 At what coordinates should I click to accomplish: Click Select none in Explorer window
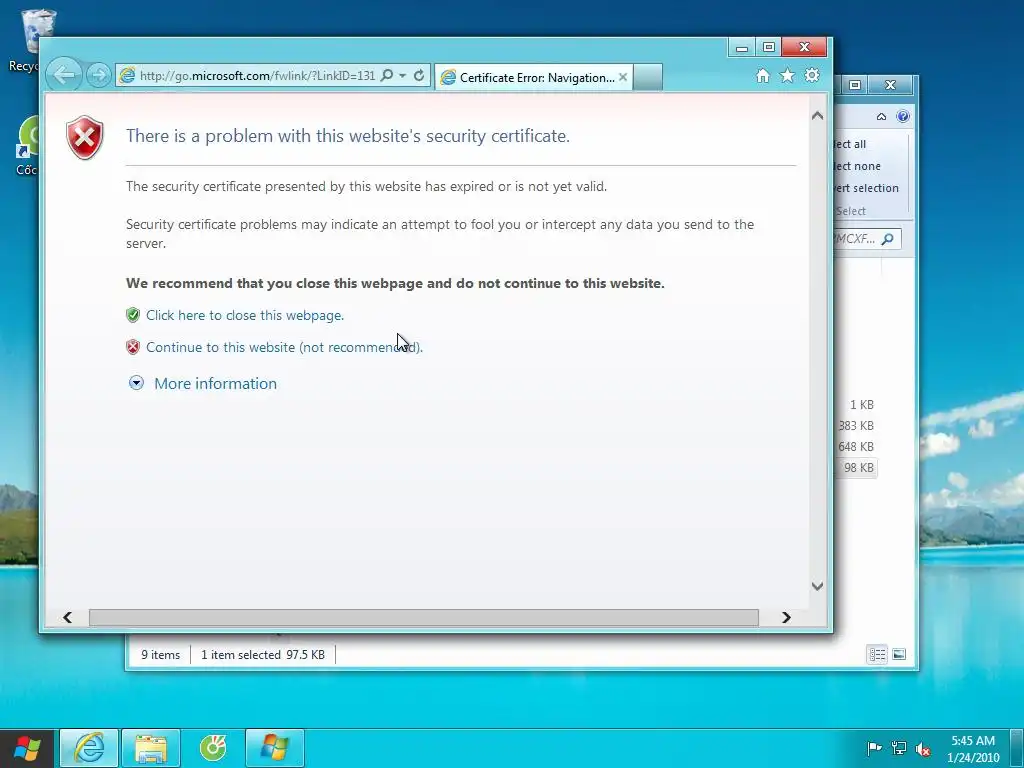(x=857, y=167)
